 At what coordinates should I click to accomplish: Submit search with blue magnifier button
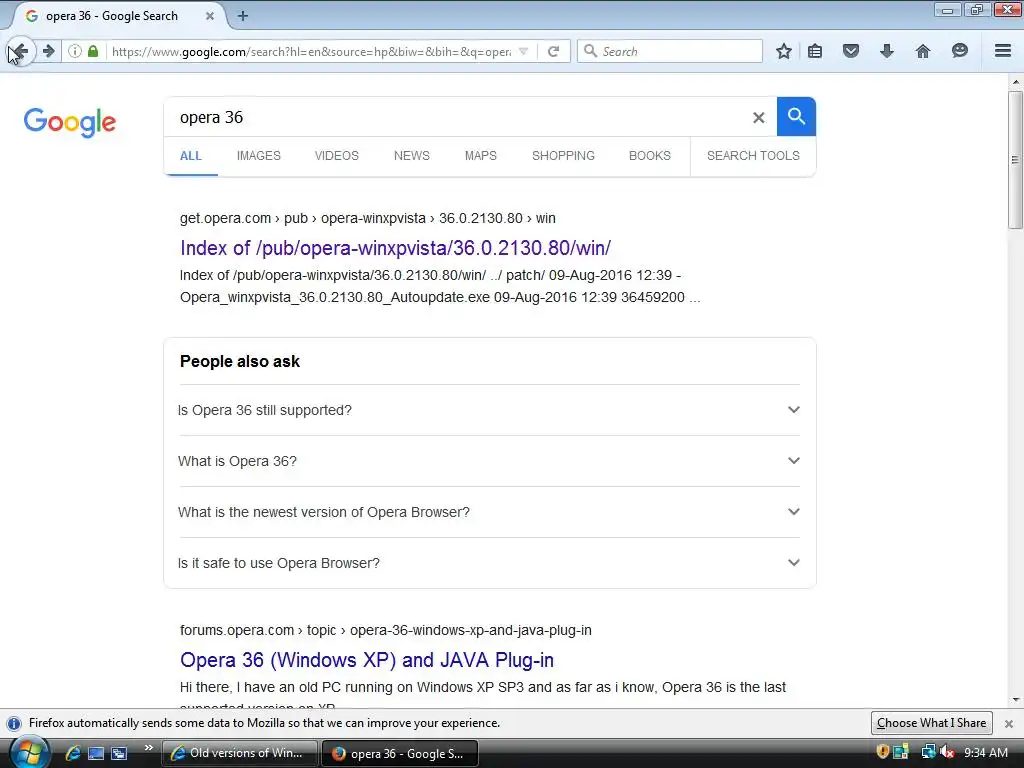coord(796,117)
